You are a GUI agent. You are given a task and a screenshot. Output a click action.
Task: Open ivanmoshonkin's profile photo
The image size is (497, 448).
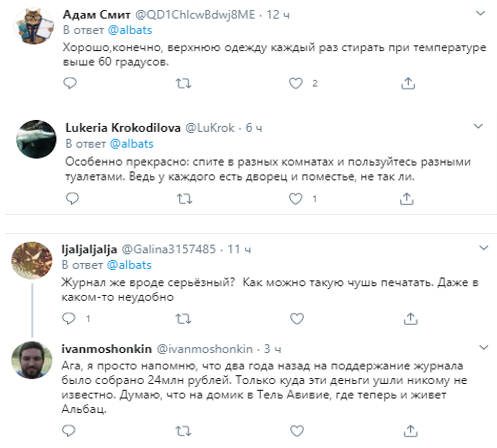32,360
